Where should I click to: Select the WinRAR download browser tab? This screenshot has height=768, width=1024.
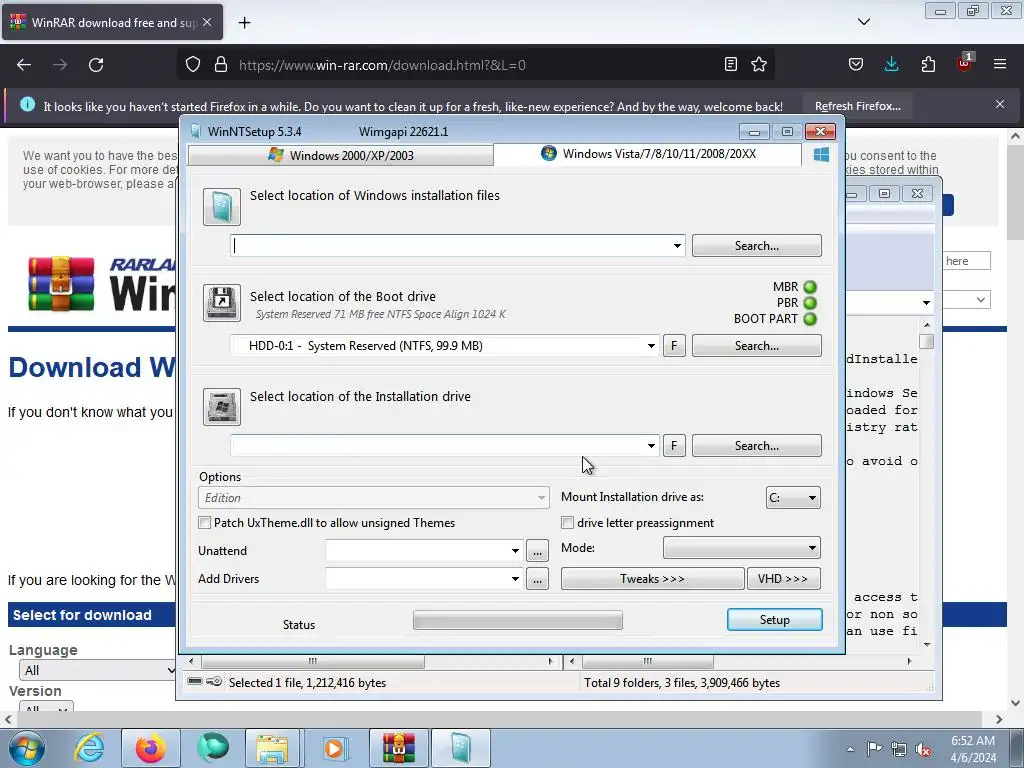pos(112,23)
